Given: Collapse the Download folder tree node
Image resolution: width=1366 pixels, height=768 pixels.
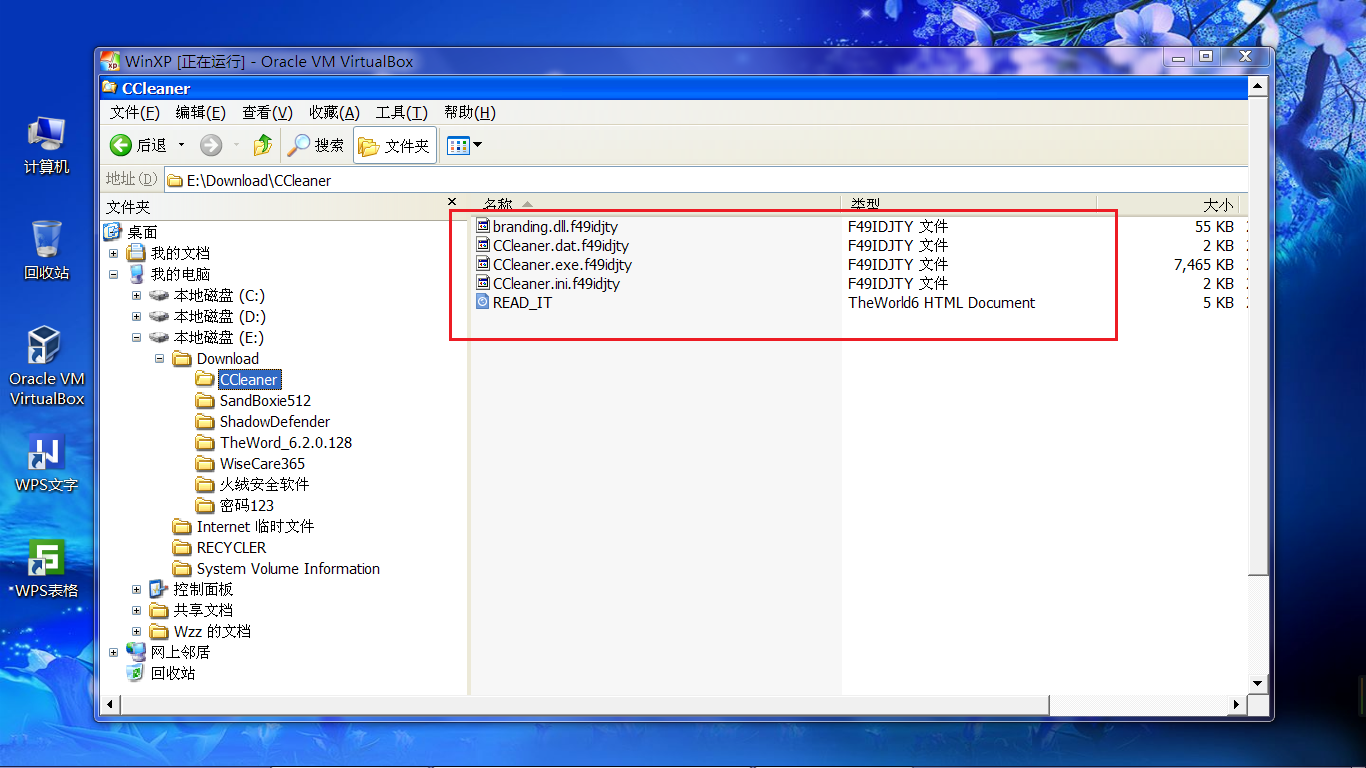Looking at the screenshot, I should point(160,359).
